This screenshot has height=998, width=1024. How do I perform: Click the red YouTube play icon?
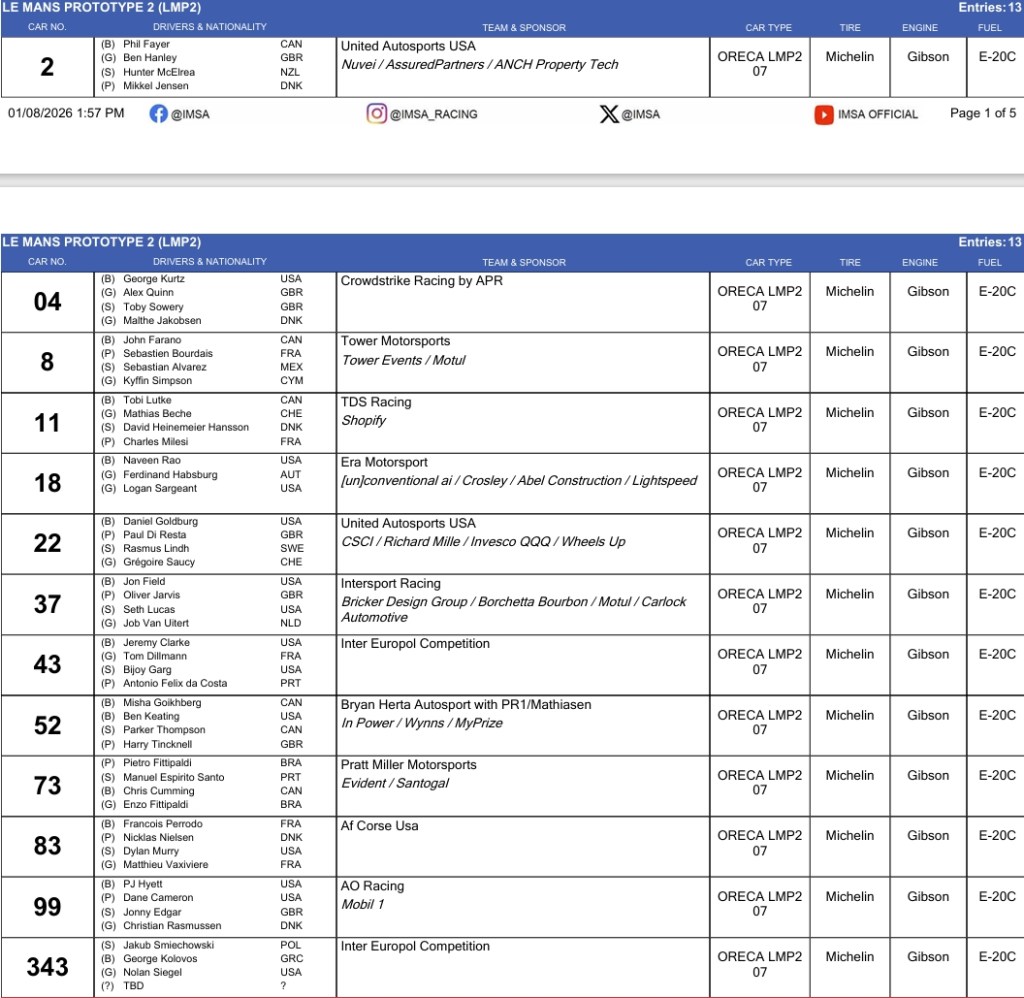[x=823, y=115]
